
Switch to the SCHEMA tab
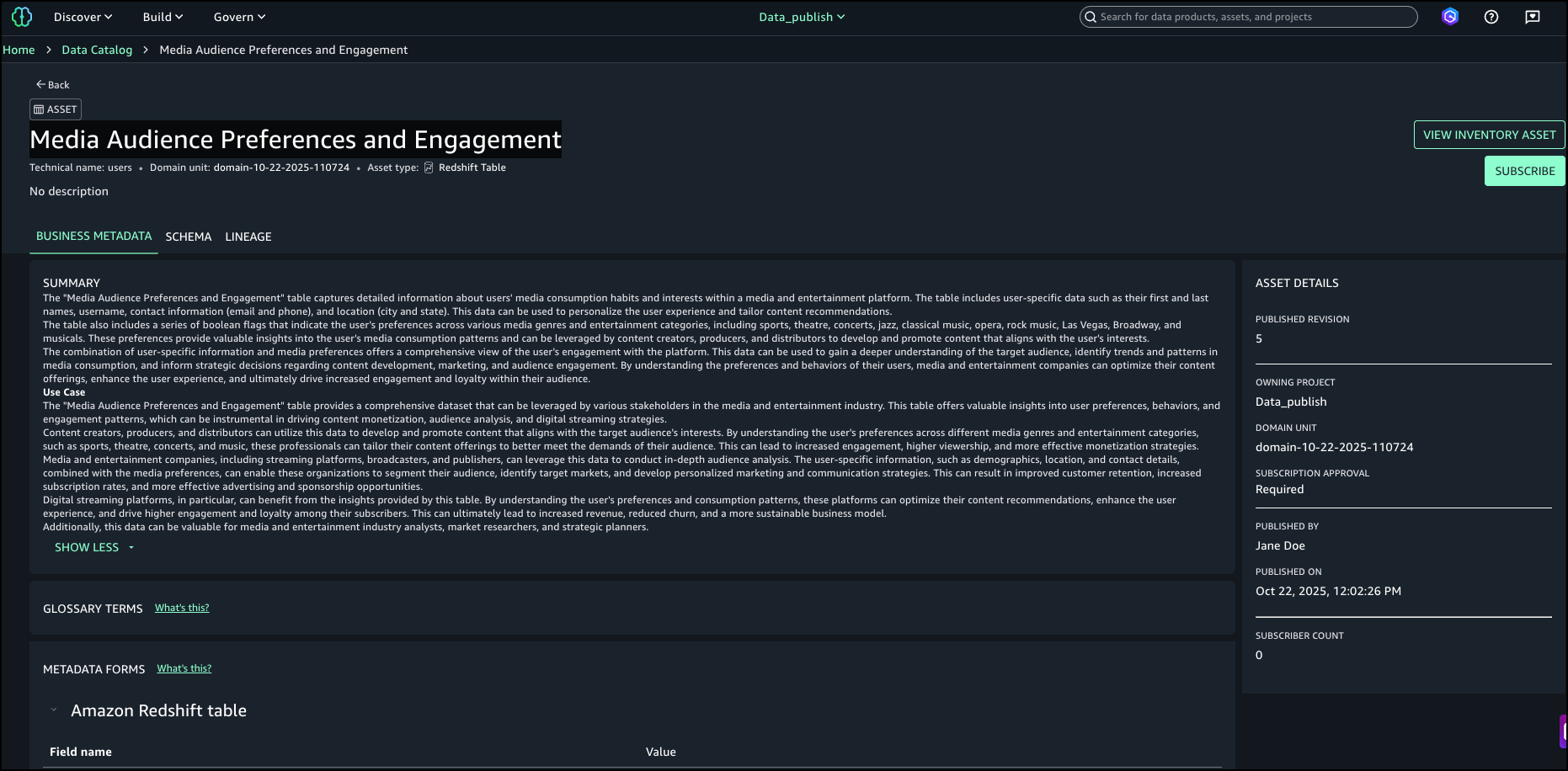coord(189,237)
